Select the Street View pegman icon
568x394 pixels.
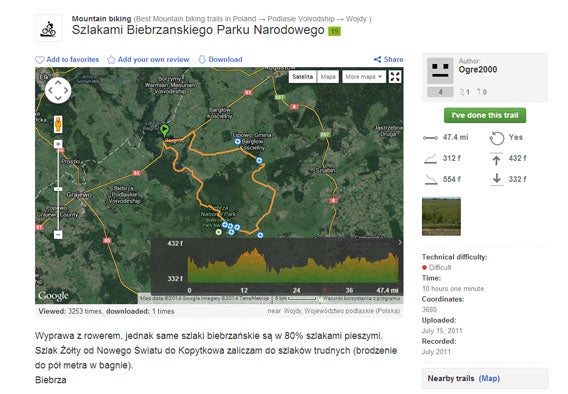(58, 124)
